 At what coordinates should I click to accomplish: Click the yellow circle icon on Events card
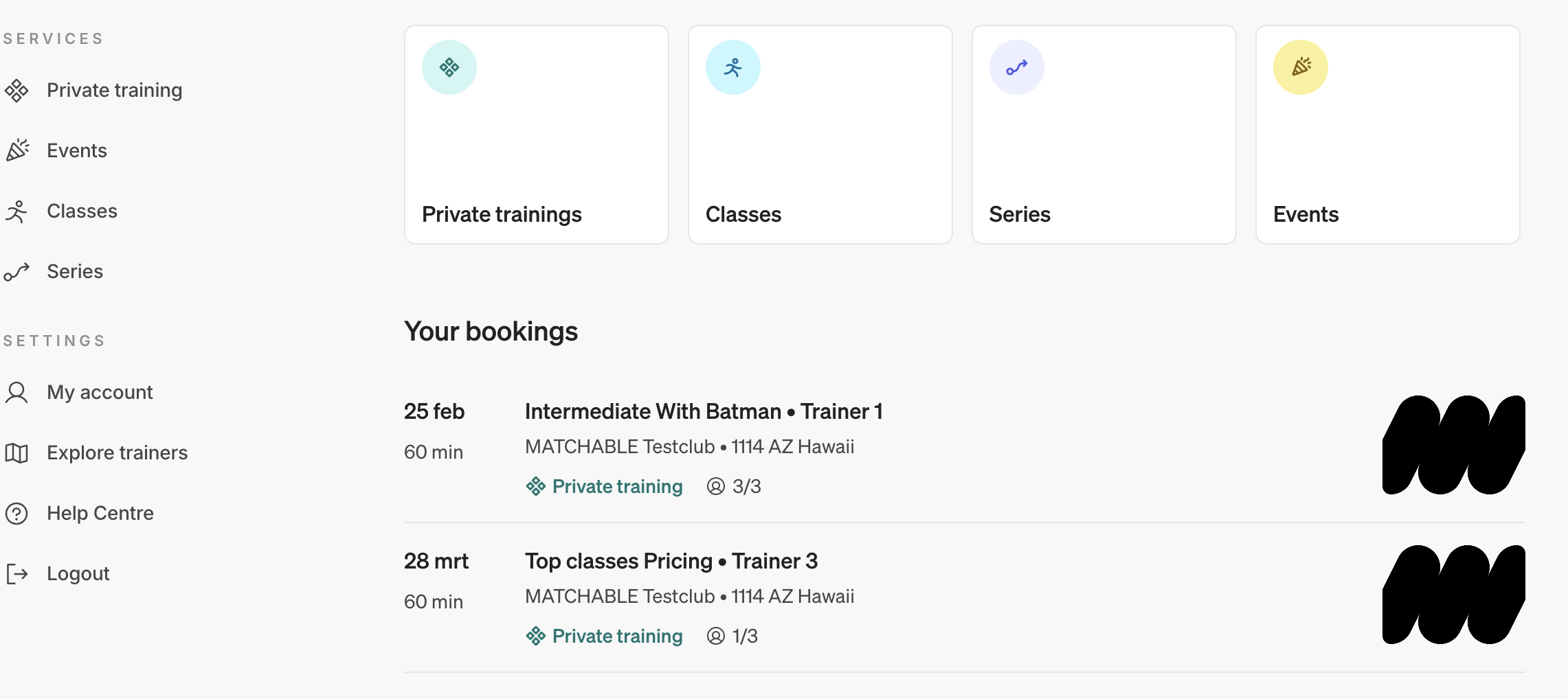coord(1301,67)
